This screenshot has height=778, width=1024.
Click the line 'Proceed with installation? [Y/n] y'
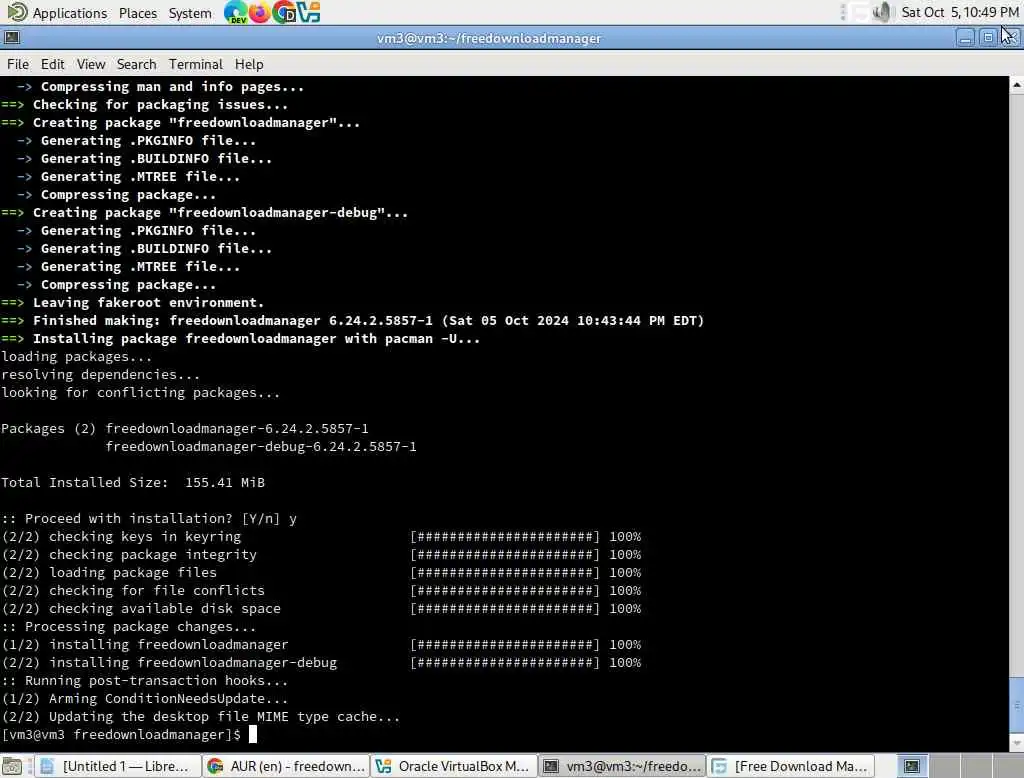149,519
